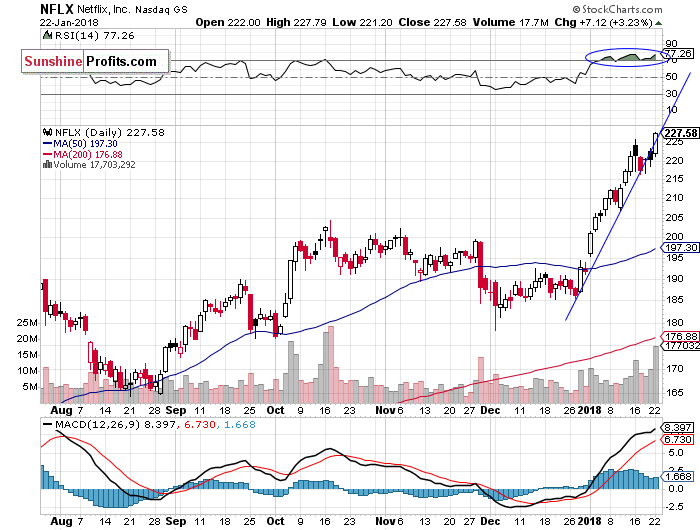Click the candlestick icon before NFLX (Daily)
Screen dimensions: 700x530
[x=47, y=132]
